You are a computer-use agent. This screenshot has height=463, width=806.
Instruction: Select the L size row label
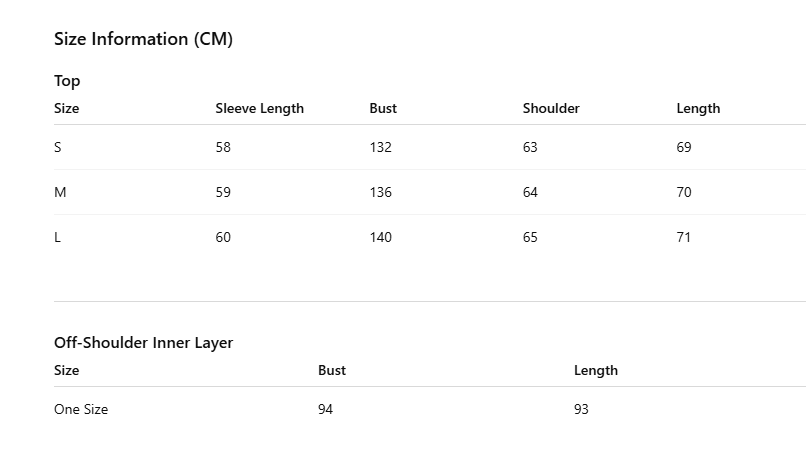(57, 237)
